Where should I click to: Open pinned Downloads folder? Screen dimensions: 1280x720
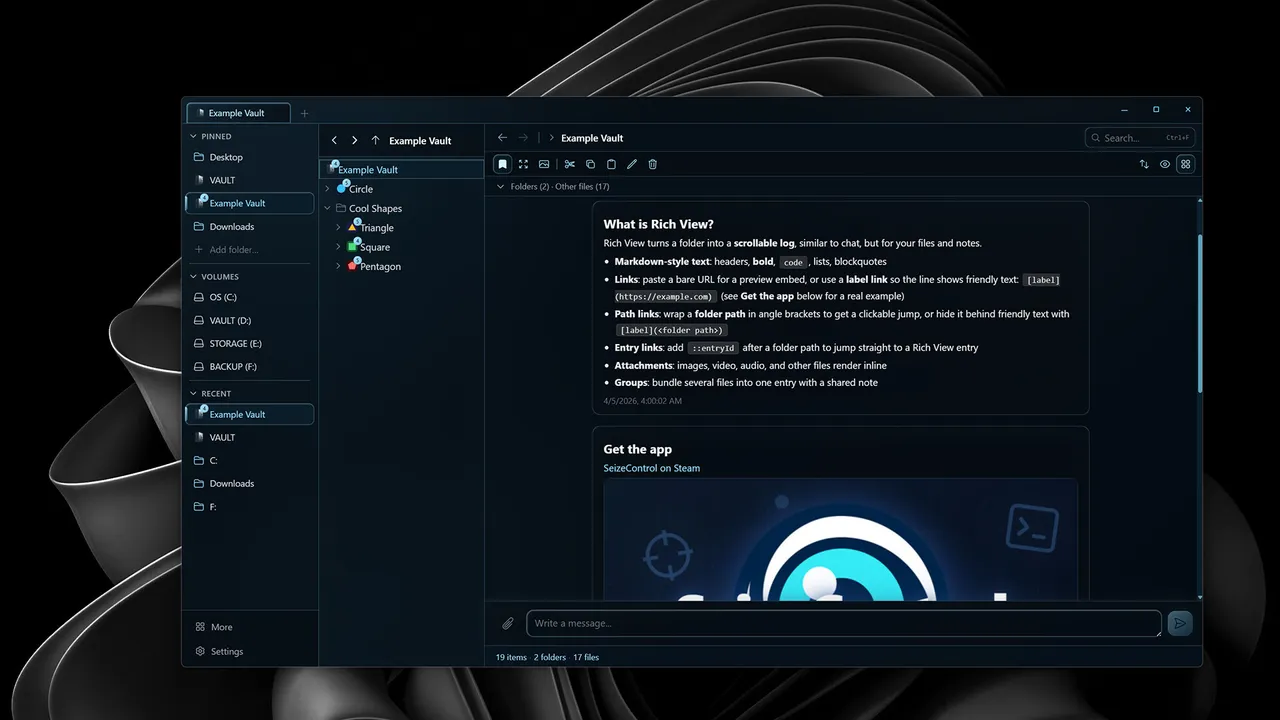coord(250,227)
